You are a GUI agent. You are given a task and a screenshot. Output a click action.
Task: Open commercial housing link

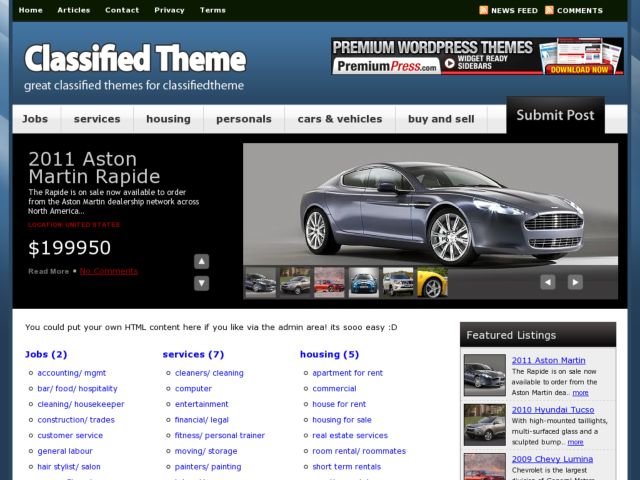[334, 389]
